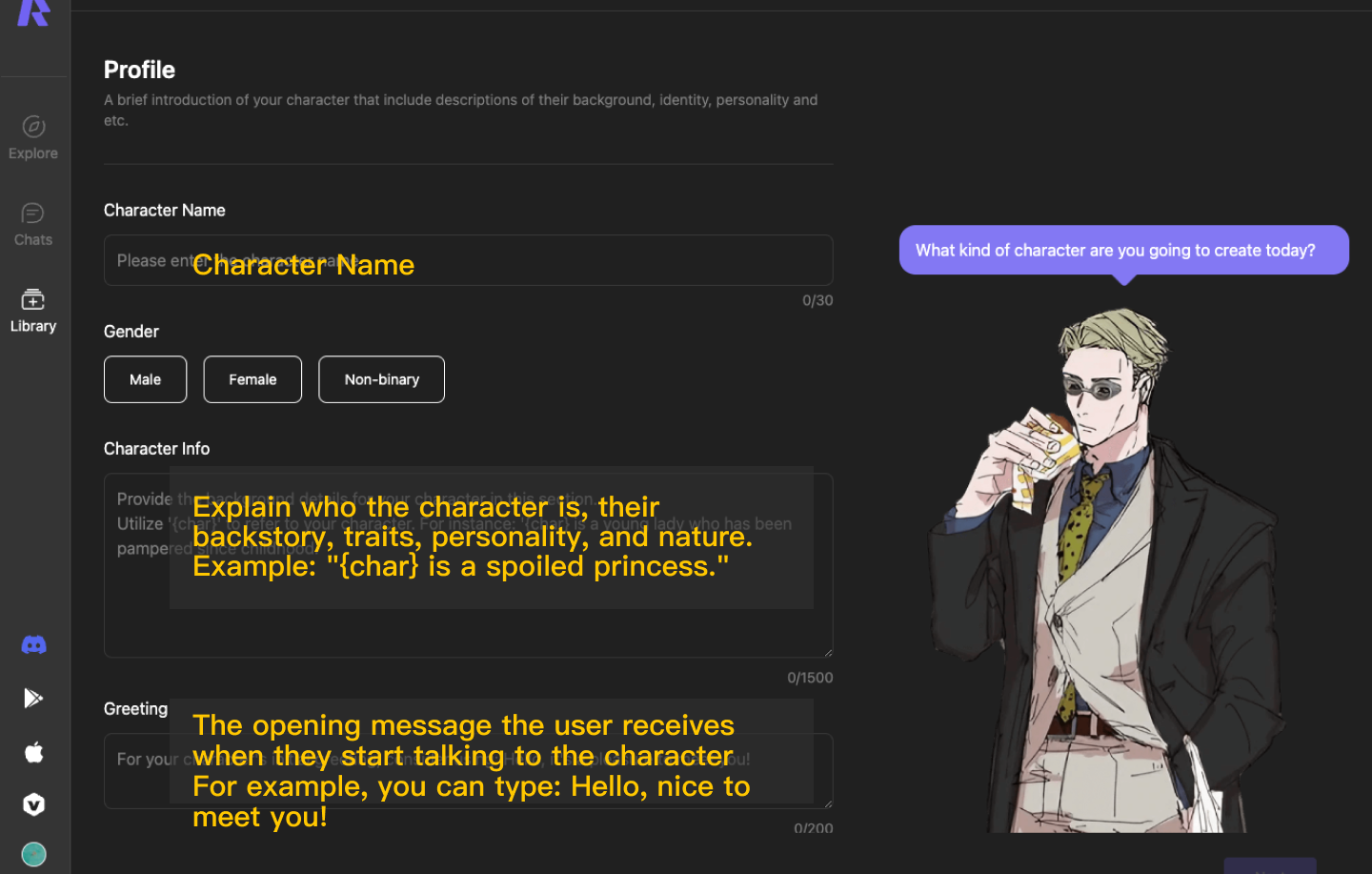This screenshot has height=874, width=1372.
Task: Click the Explore label in sidebar
Action: (x=33, y=153)
